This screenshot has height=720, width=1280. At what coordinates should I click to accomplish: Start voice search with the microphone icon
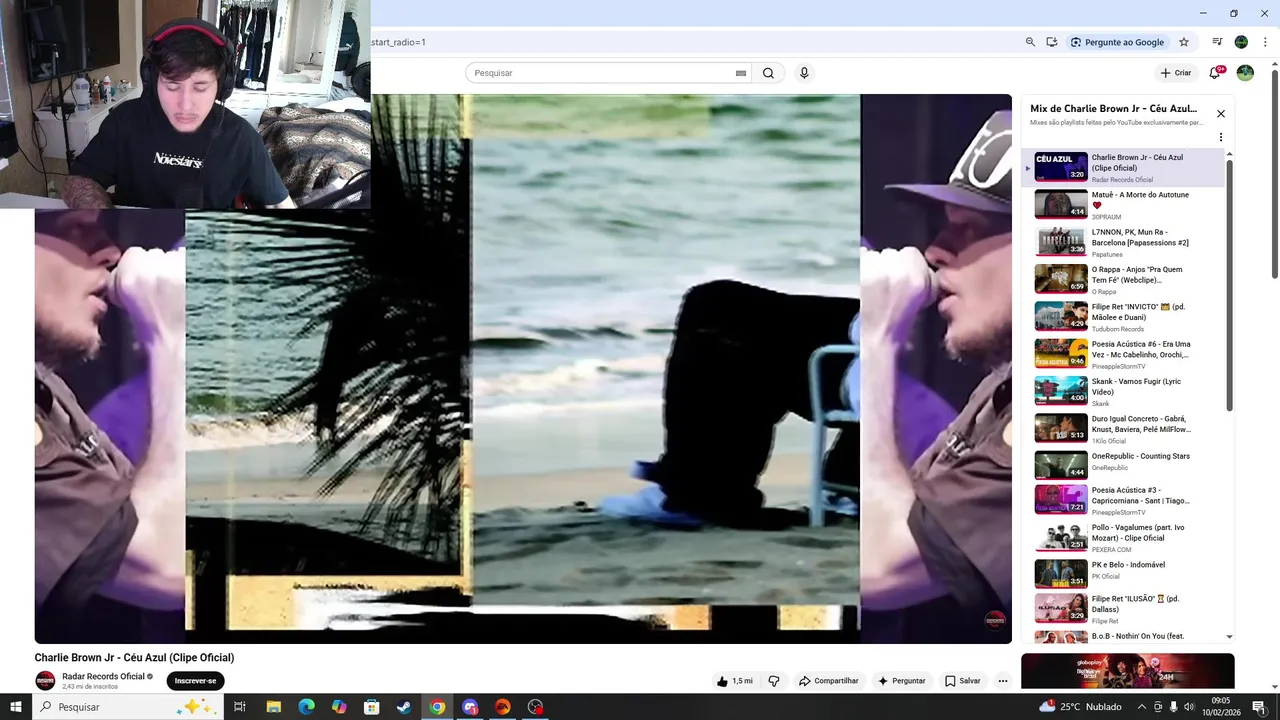click(804, 73)
